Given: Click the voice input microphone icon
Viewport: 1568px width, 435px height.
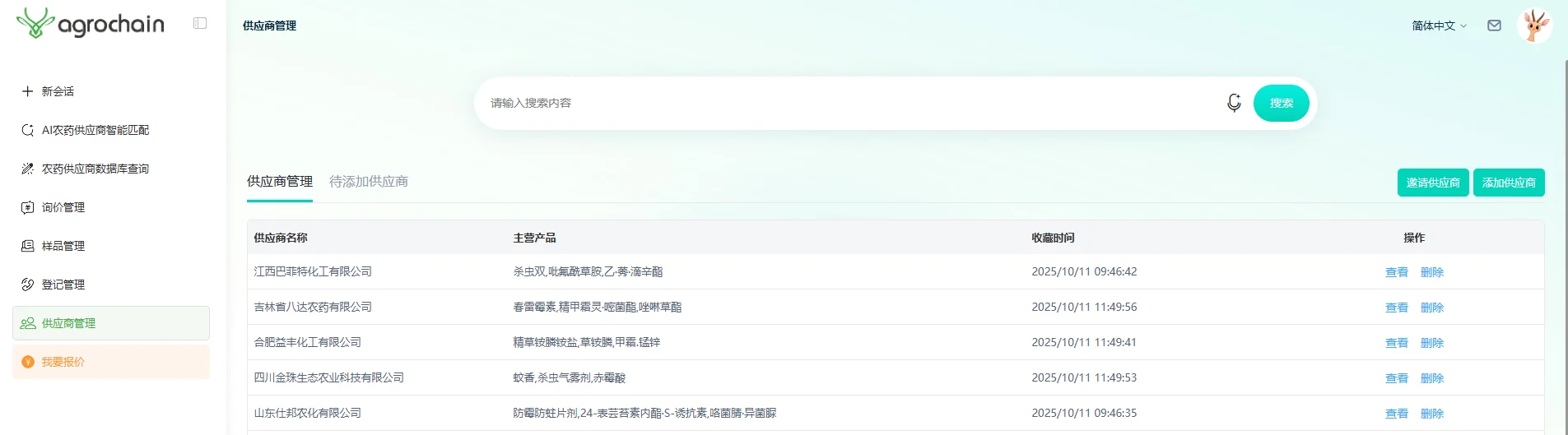Looking at the screenshot, I should point(1234,103).
